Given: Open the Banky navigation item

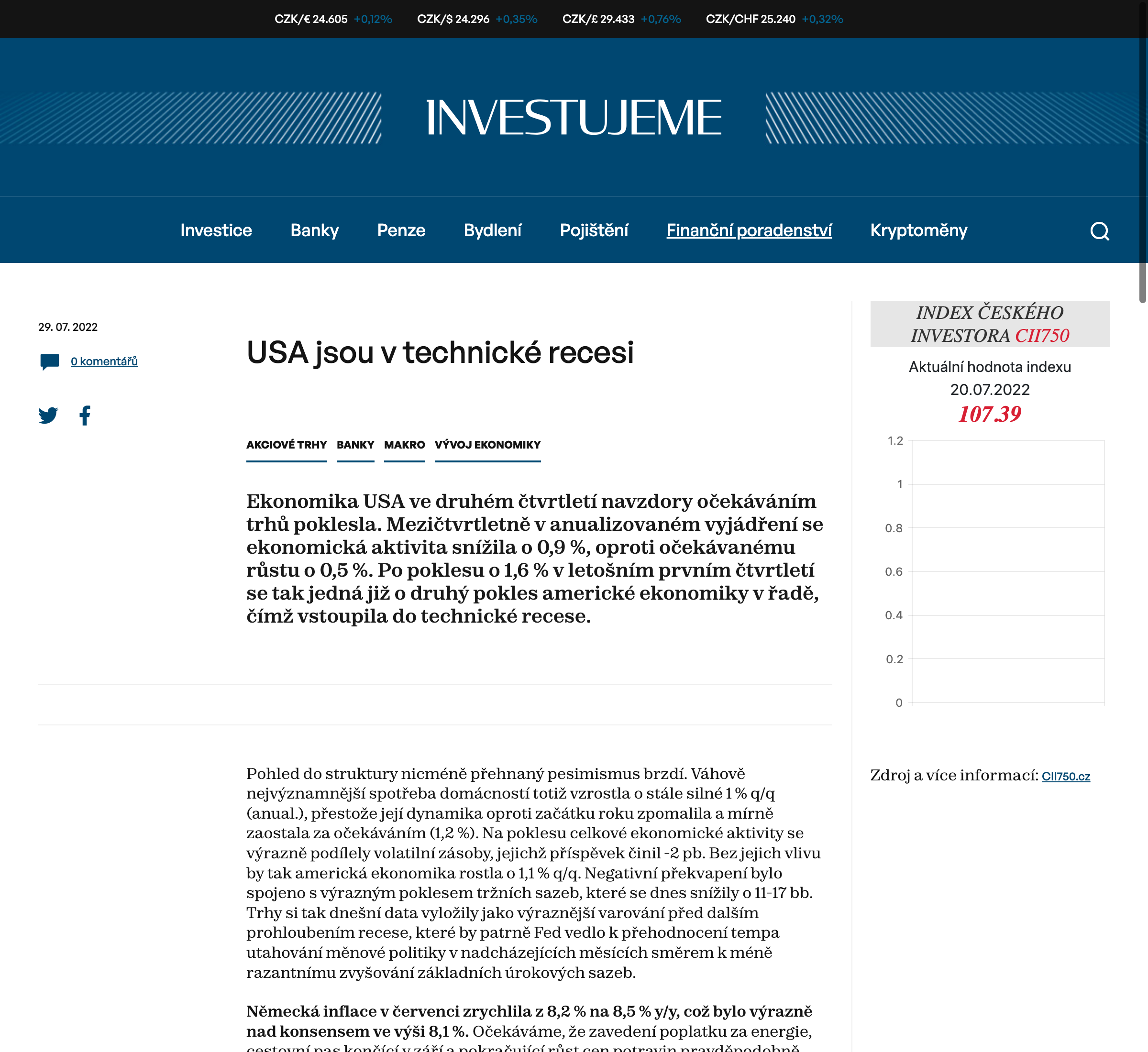Looking at the screenshot, I should click(314, 230).
